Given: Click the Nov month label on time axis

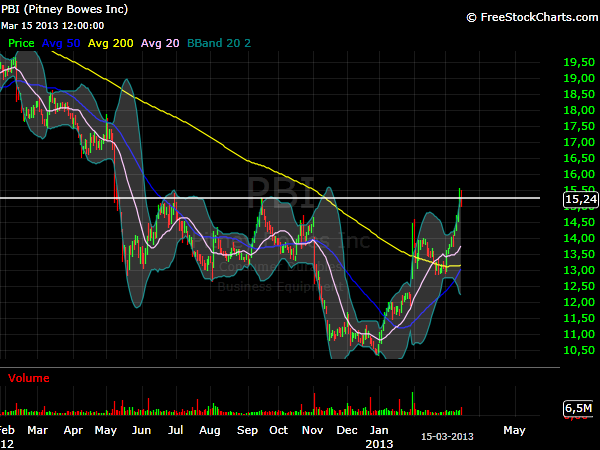Looking at the screenshot, I should tap(313, 430).
